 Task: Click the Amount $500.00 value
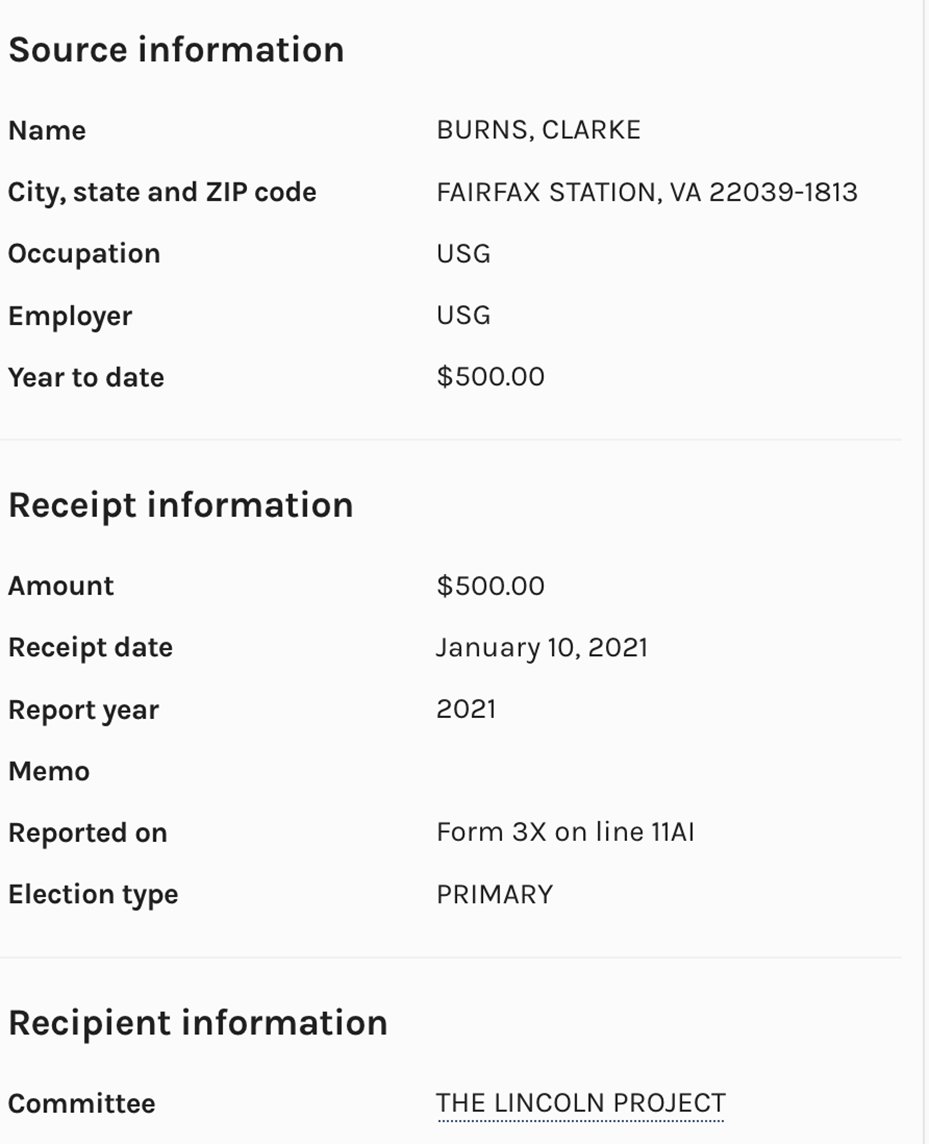point(490,586)
